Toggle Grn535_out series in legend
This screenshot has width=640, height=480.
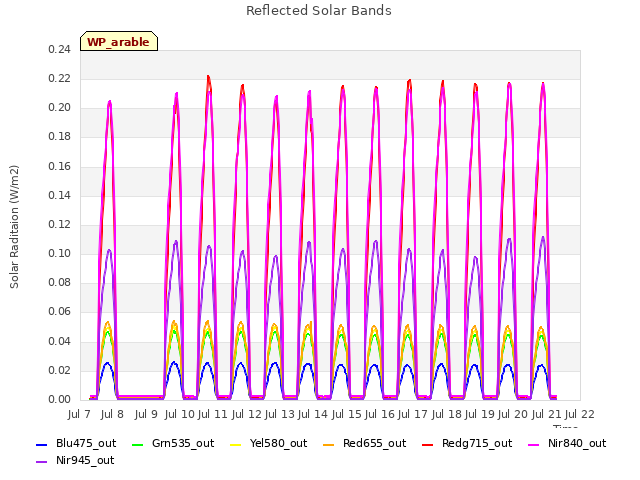tap(173, 443)
